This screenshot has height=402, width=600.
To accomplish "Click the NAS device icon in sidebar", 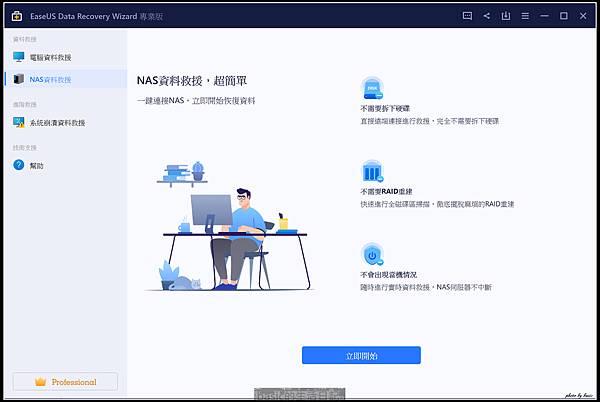I will tap(18, 79).
